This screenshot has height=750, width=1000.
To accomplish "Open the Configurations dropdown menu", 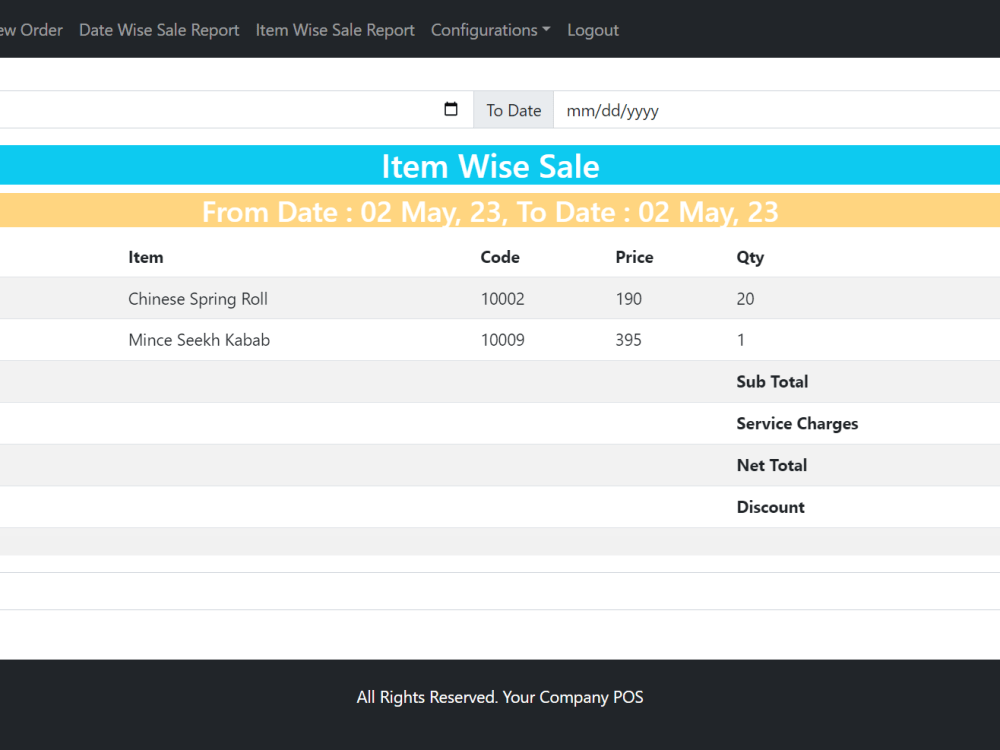I will (x=490, y=30).
